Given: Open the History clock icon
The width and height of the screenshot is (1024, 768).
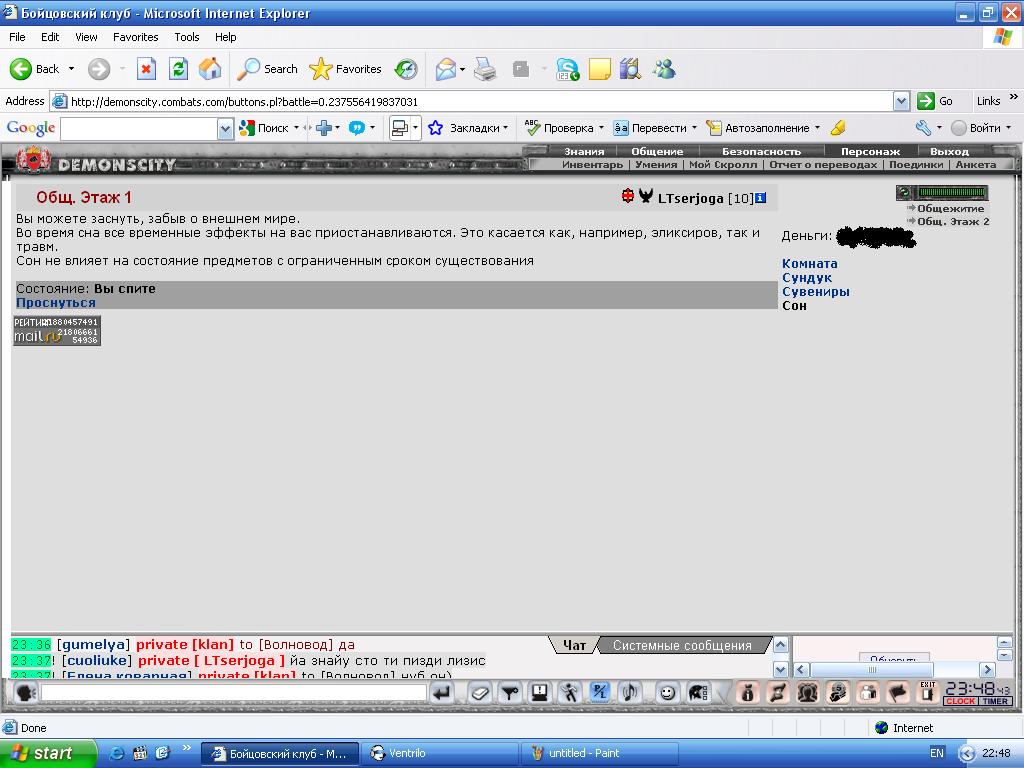Looking at the screenshot, I should 406,69.
